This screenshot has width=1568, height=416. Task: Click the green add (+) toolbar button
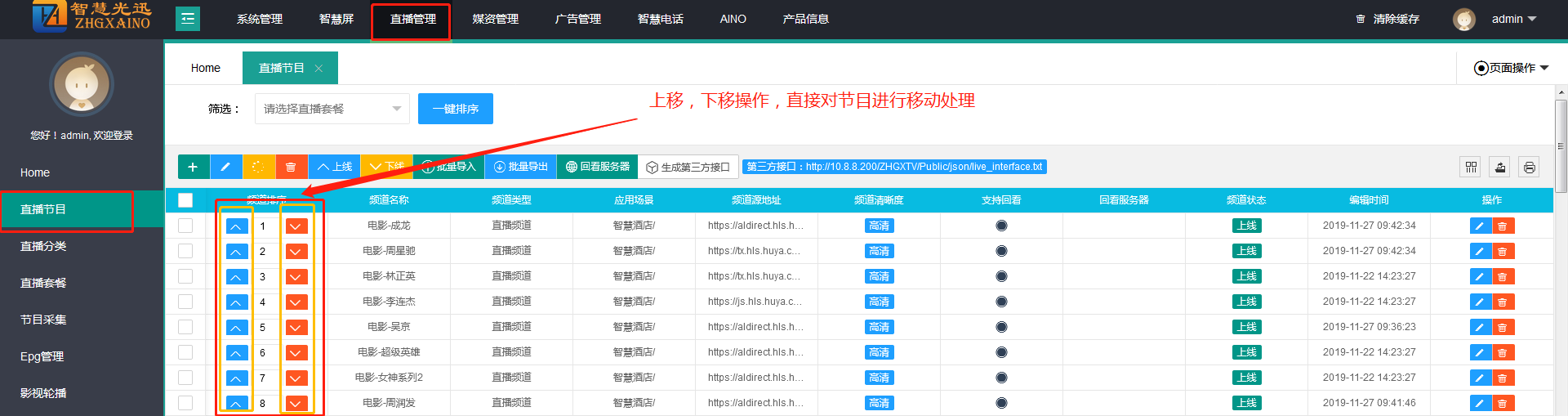(x=193, y=167)
